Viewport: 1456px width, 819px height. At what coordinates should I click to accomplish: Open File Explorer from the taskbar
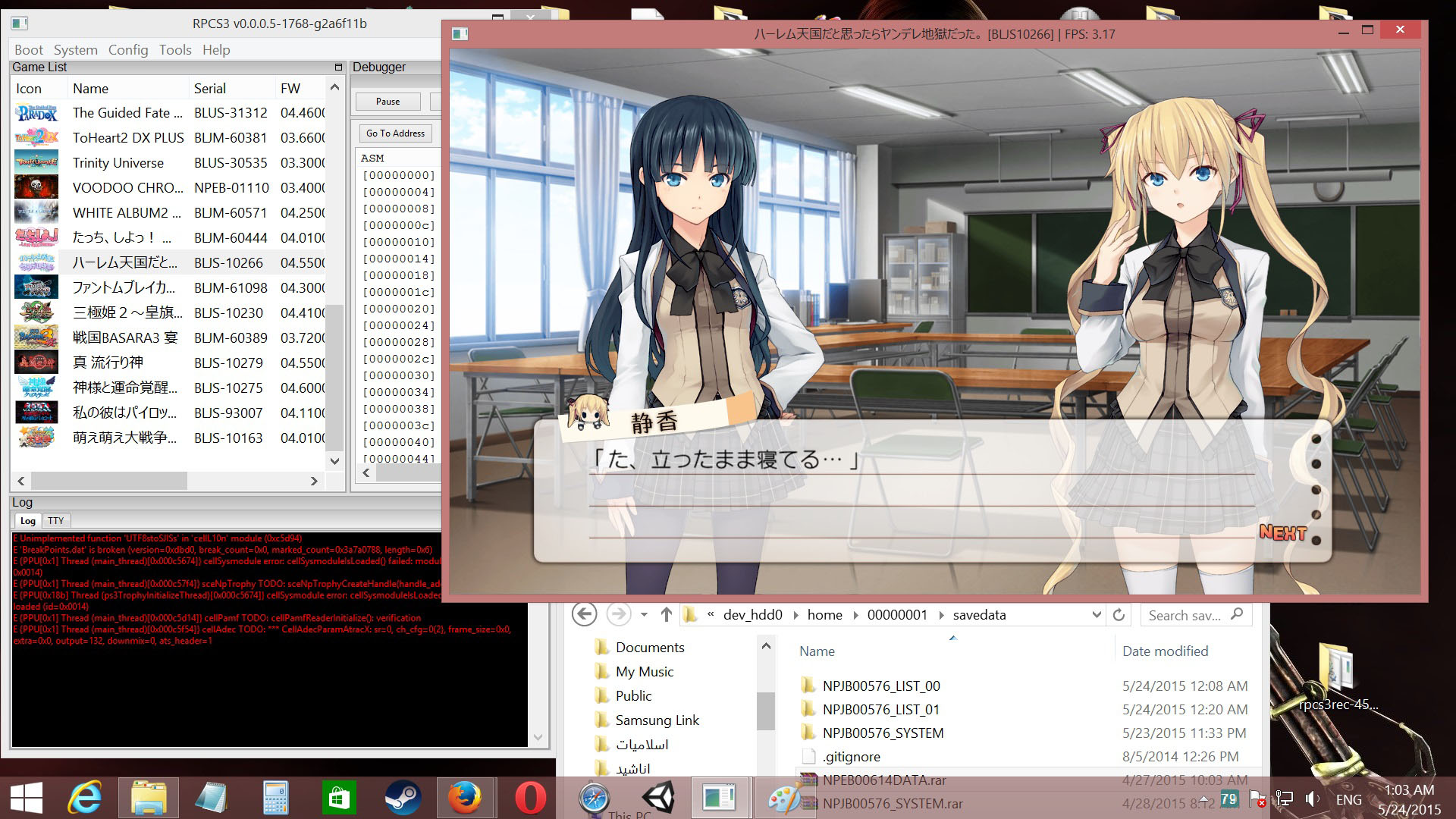coord(149,799)
